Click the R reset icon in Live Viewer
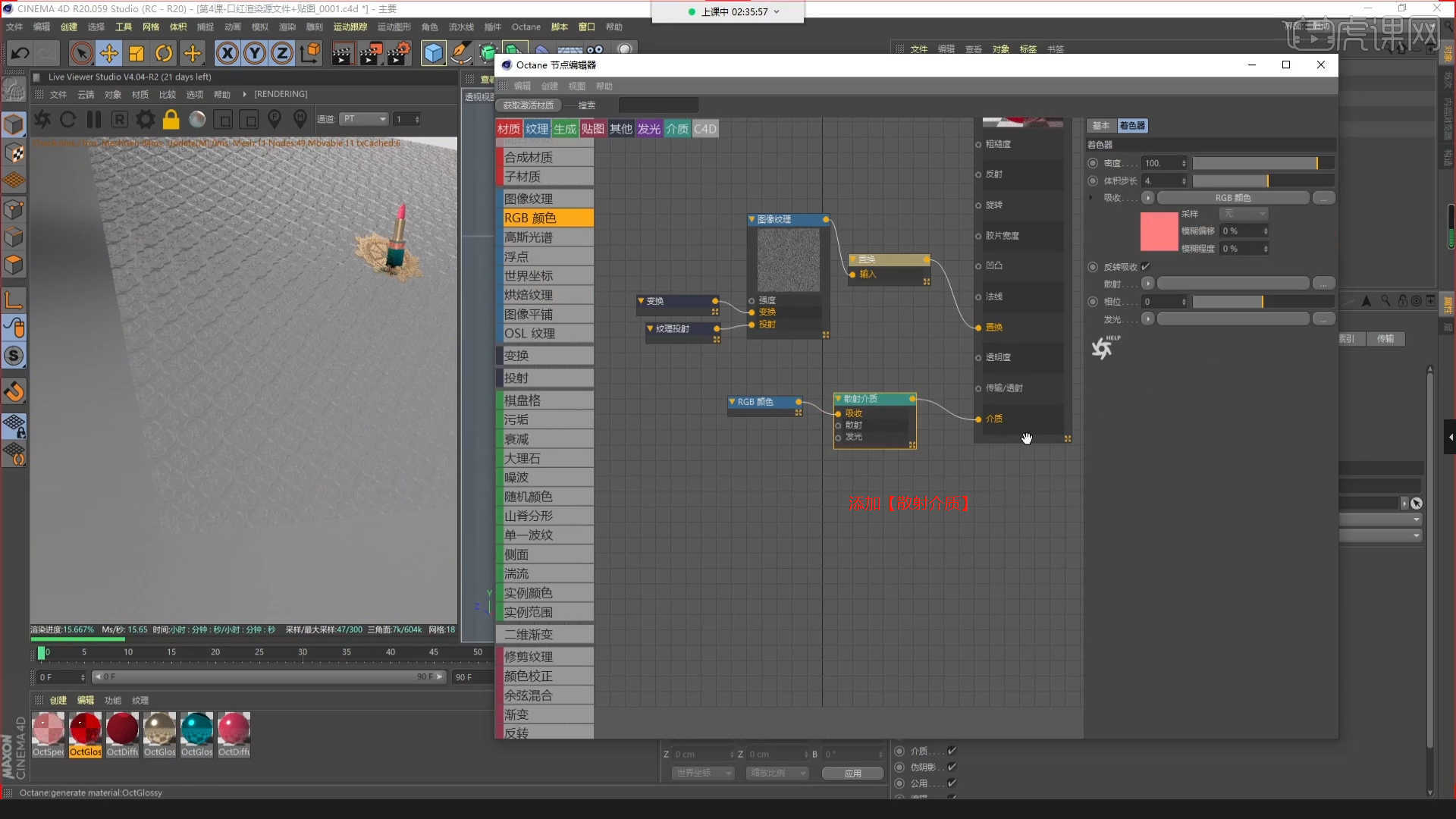Viewport: 1456px width, 819px height. pos(120,119)
